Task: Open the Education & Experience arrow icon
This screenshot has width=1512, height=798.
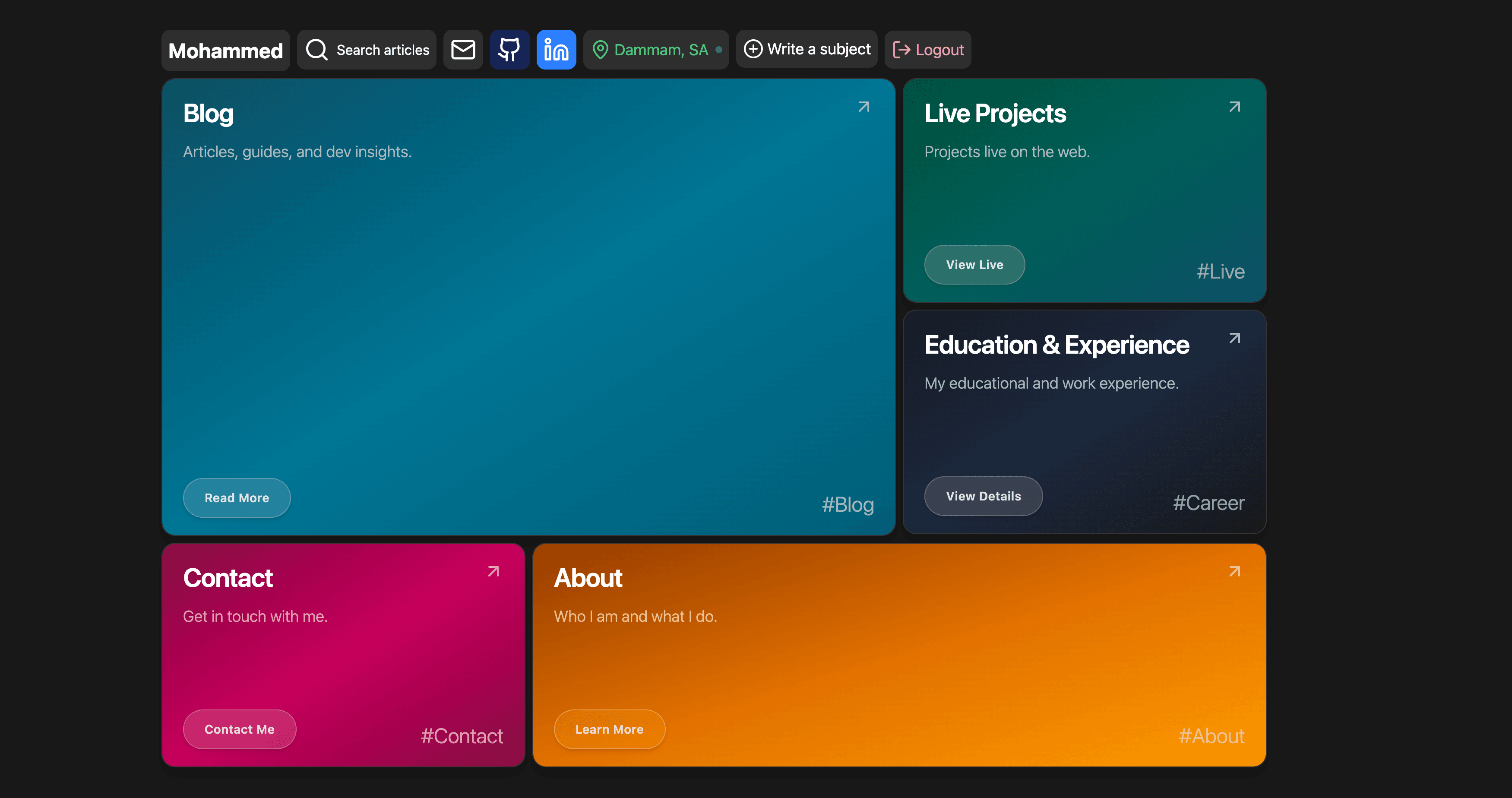Action: (x=1234, y=338)
